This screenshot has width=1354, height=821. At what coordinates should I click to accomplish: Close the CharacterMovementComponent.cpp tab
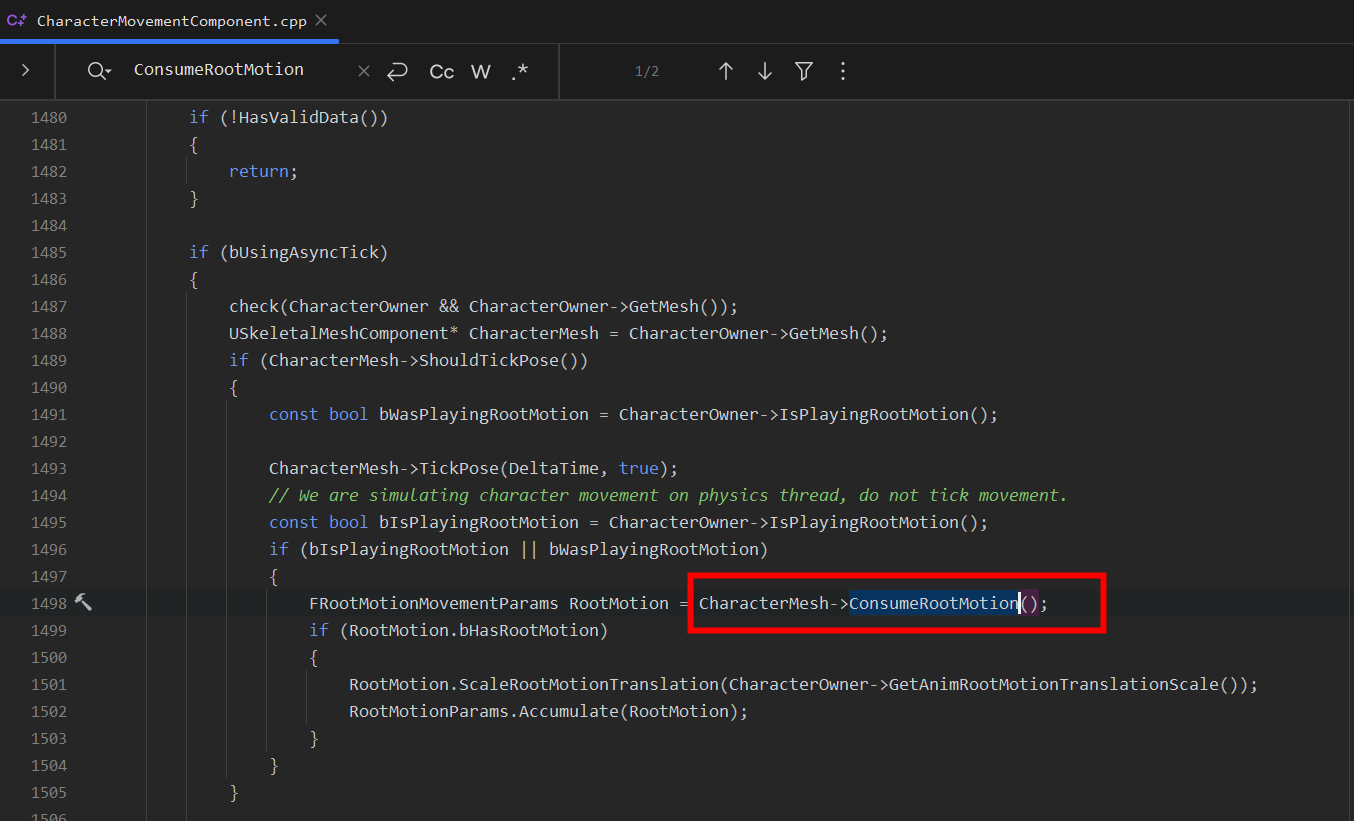[x=320, y=20]
